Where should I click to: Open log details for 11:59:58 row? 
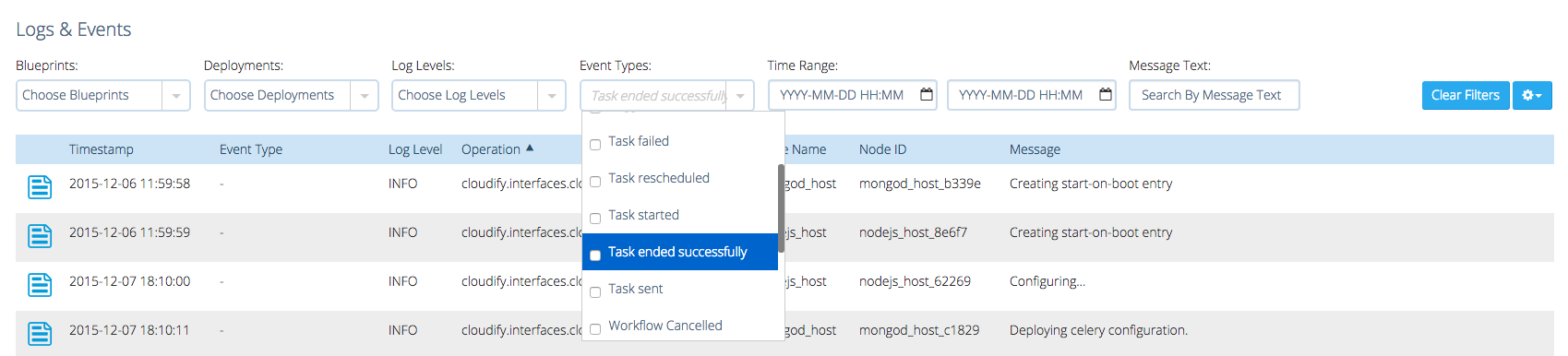[x=40, y=187]
